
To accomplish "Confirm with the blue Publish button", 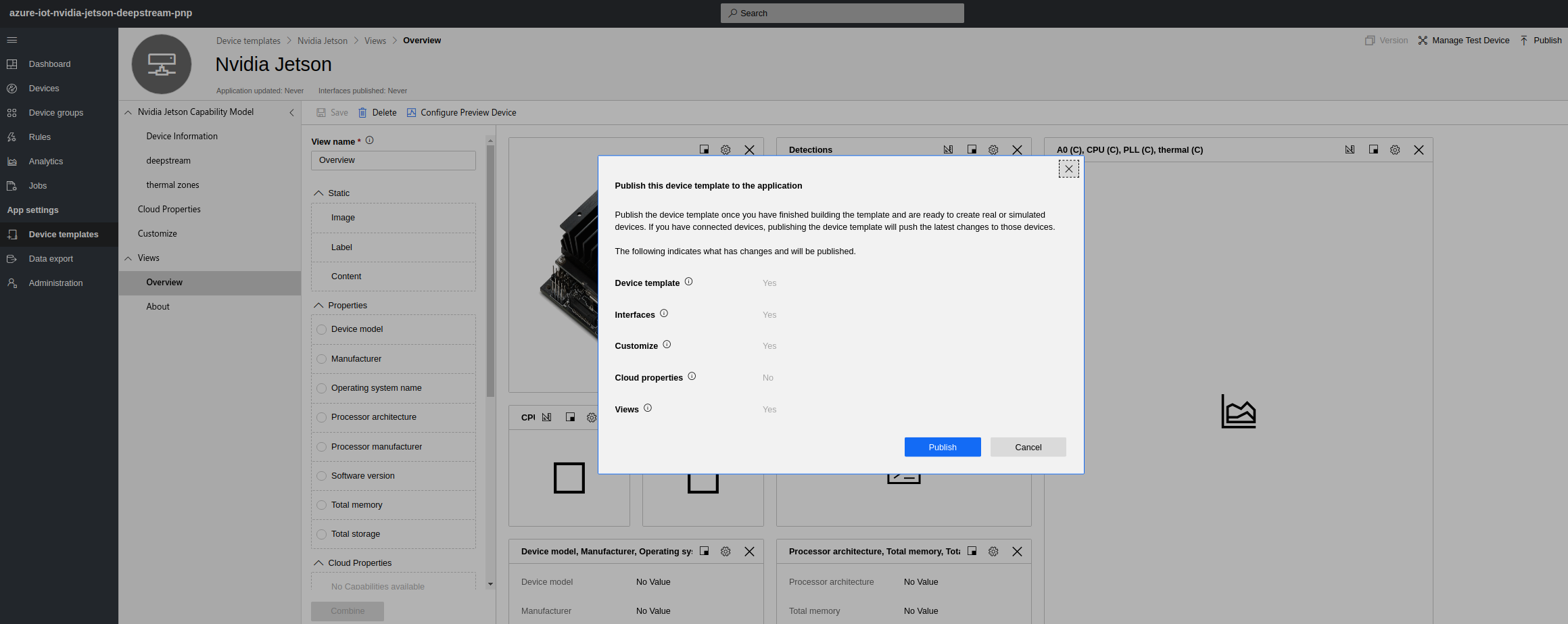I will 943,447.
